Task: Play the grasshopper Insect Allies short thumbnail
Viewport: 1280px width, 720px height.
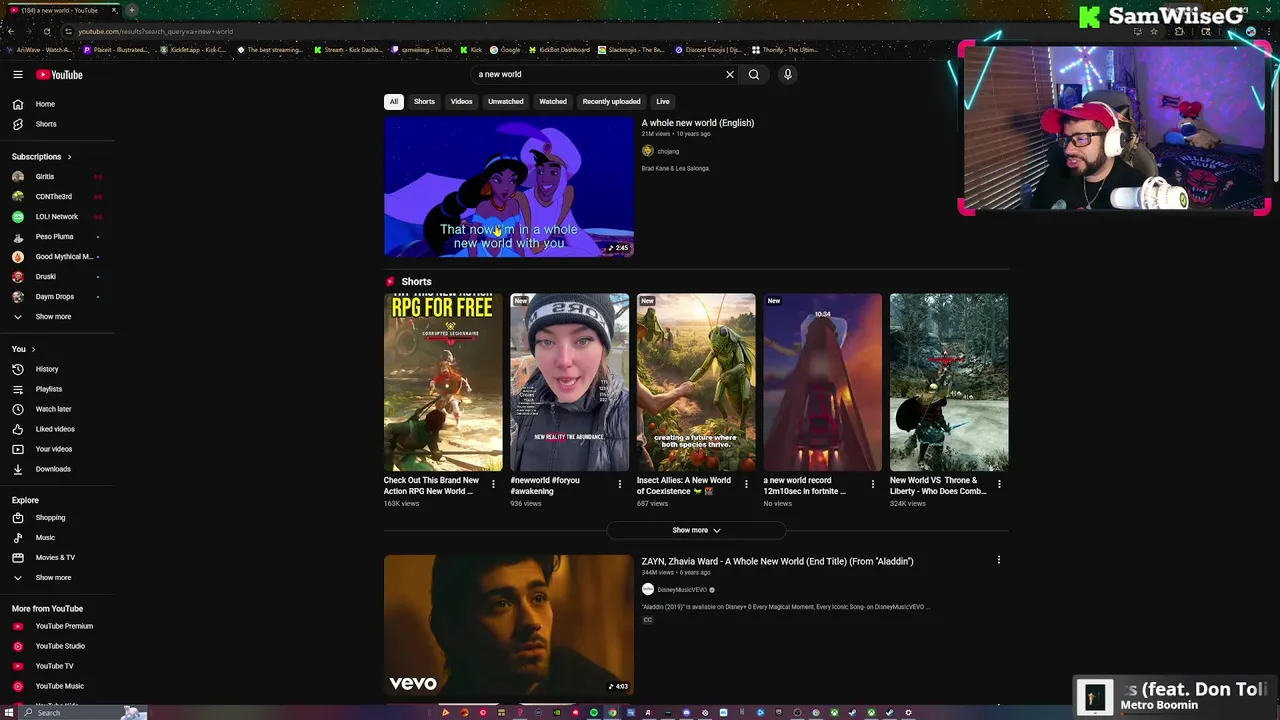Action: [696, 382]
